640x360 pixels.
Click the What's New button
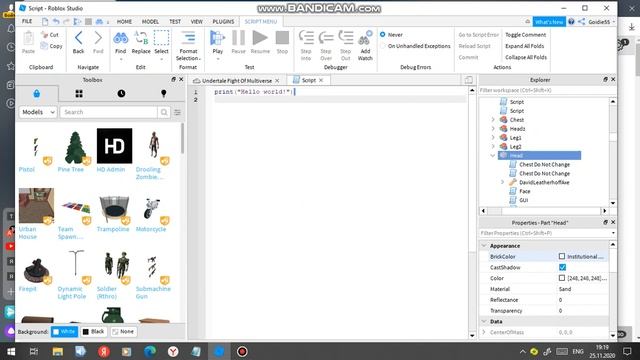pos(549,22)
